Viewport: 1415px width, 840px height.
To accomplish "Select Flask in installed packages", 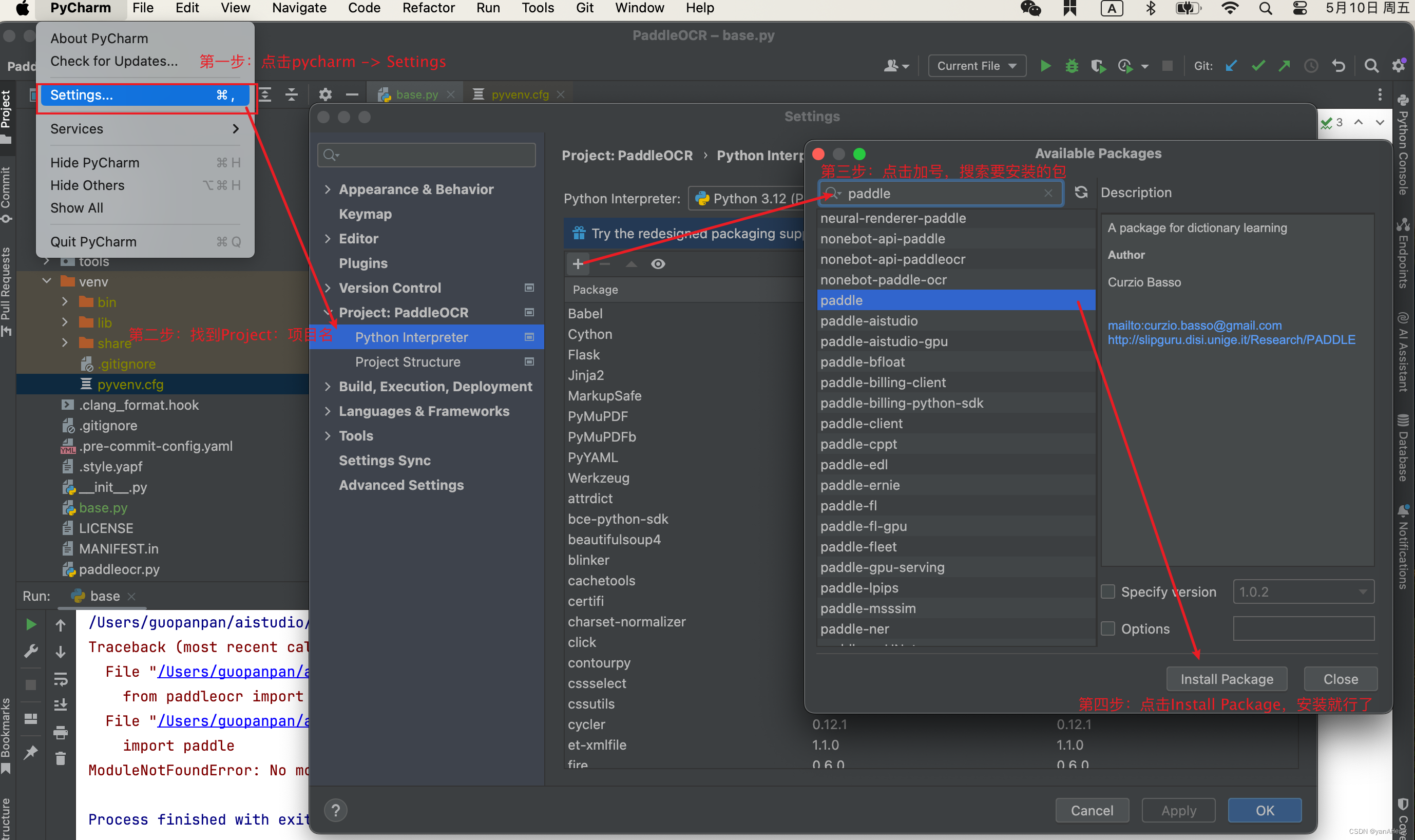I will 584,354.
